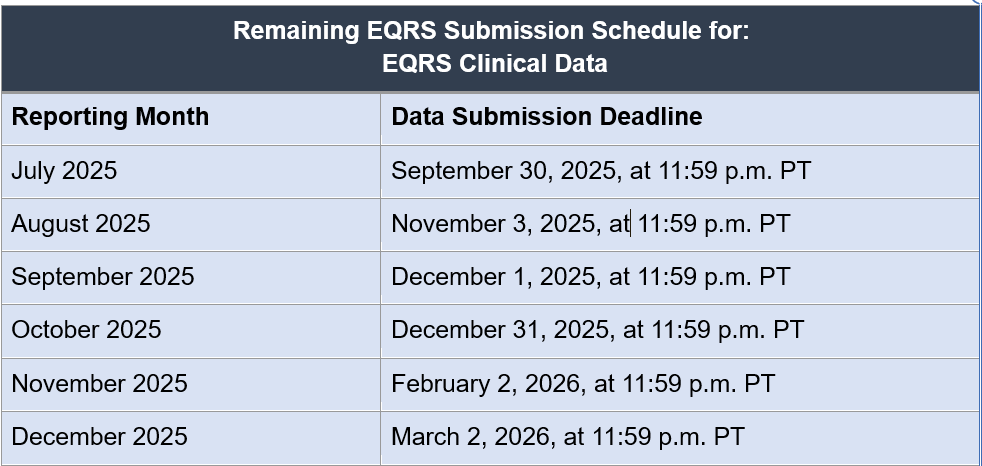
Task: Select the 'Data Submission Deadline' column header
Action: [546, 117]
